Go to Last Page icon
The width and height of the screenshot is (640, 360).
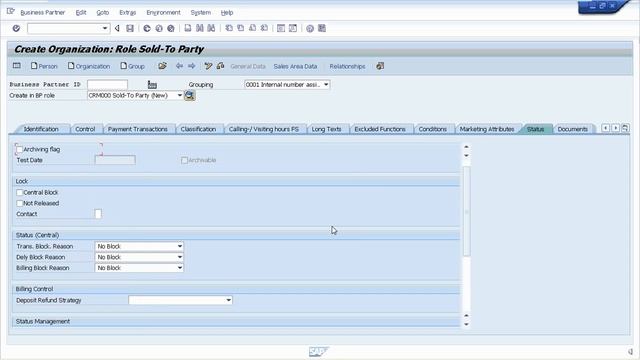pyautogui.click(x=264, y=28)
